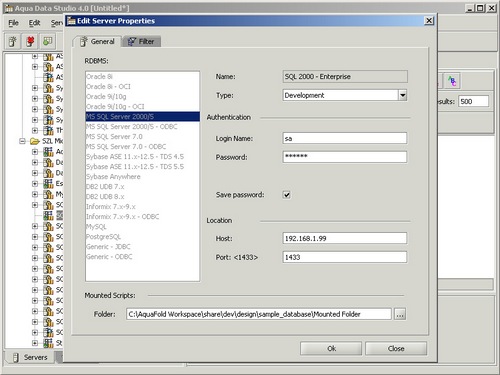Click the Password field
The image size is (500, 375).
(345, 157)
